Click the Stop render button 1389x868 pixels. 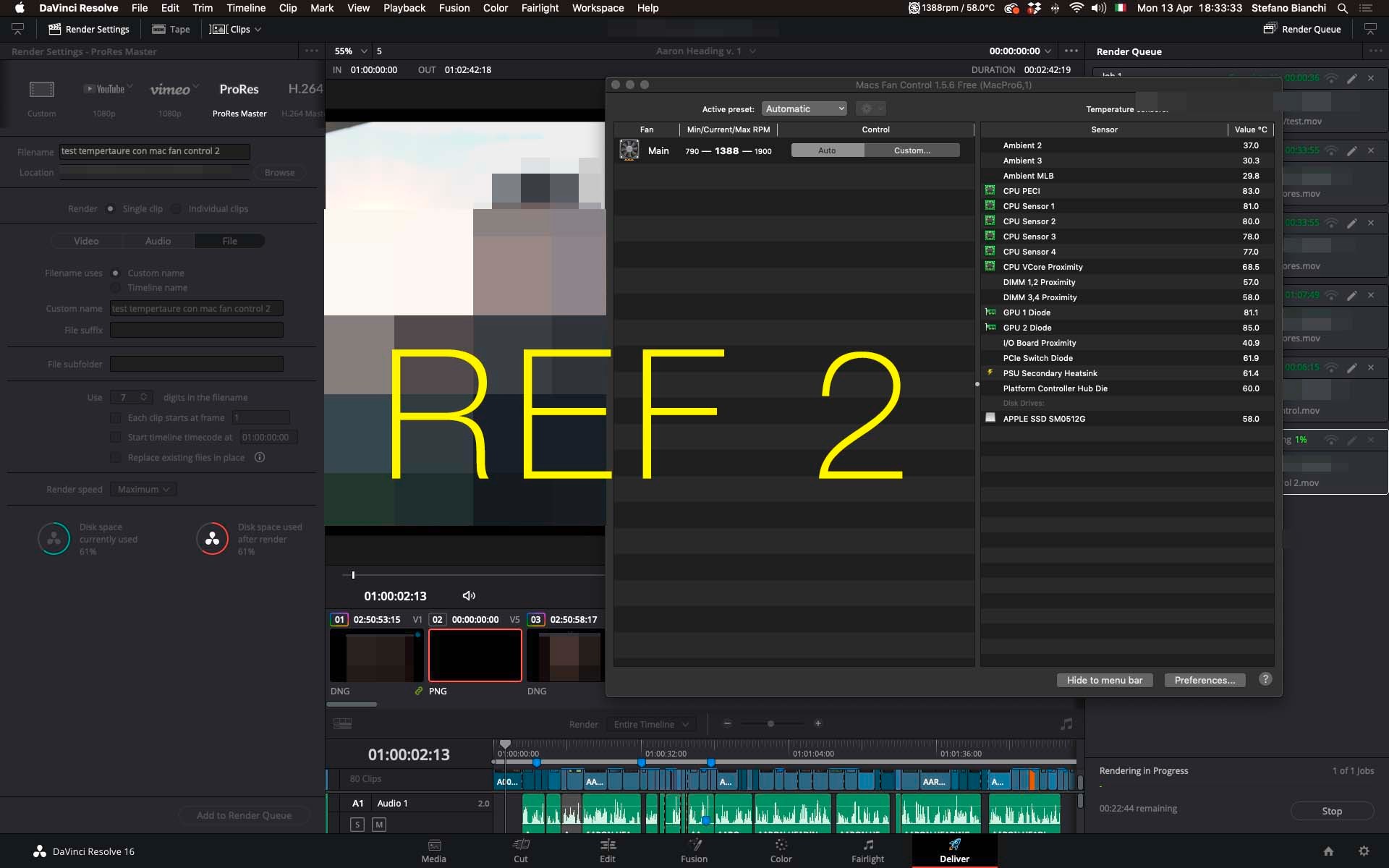1332,811
